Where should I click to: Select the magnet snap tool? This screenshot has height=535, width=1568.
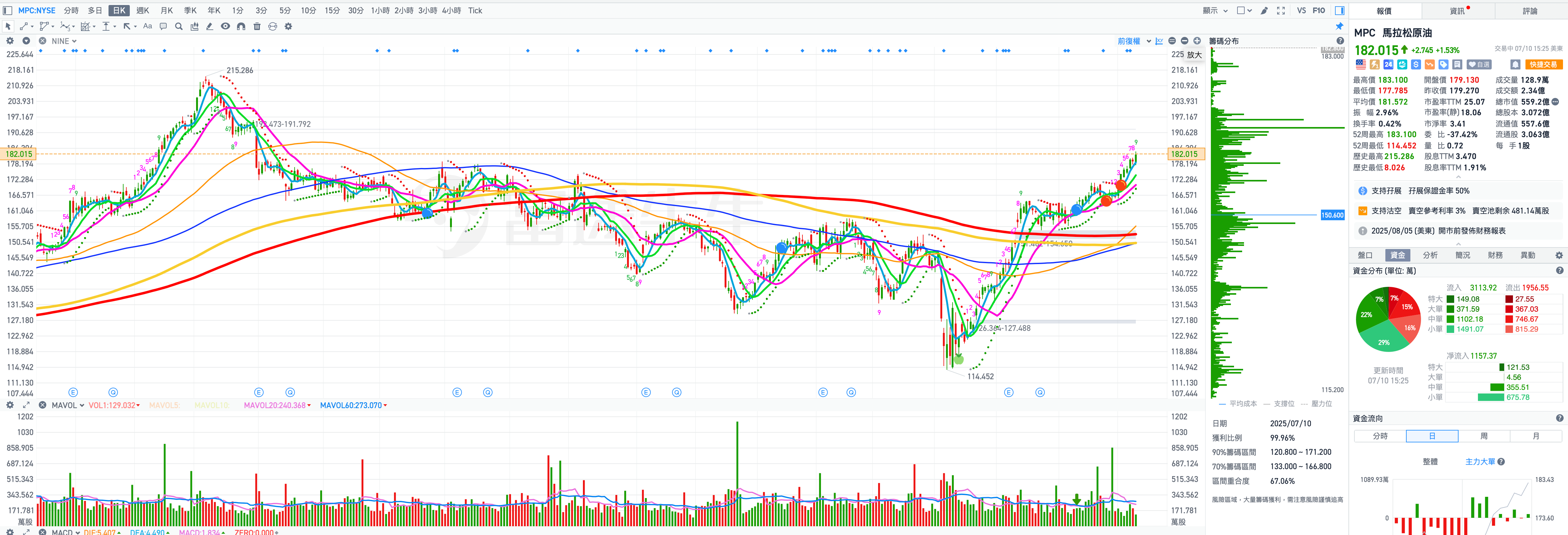[241, 27]
